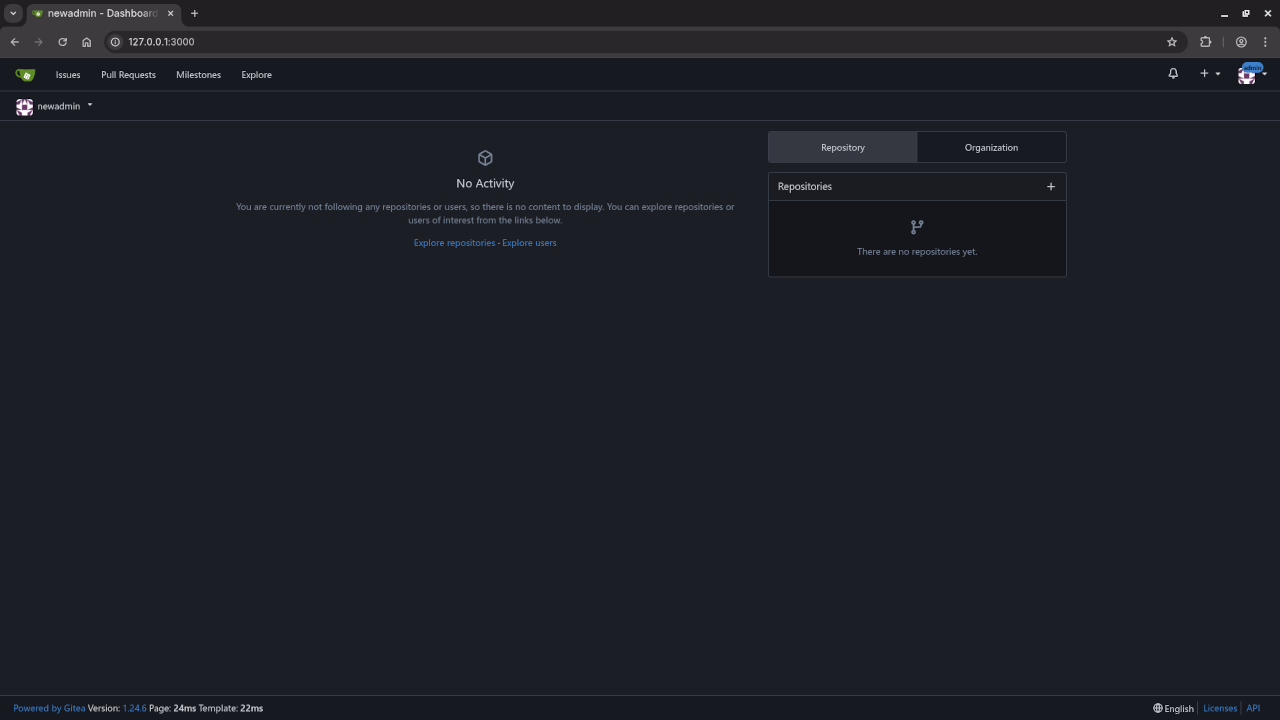Add a new repository with plus icon

pyautogui.click(x=1050, y=187)
